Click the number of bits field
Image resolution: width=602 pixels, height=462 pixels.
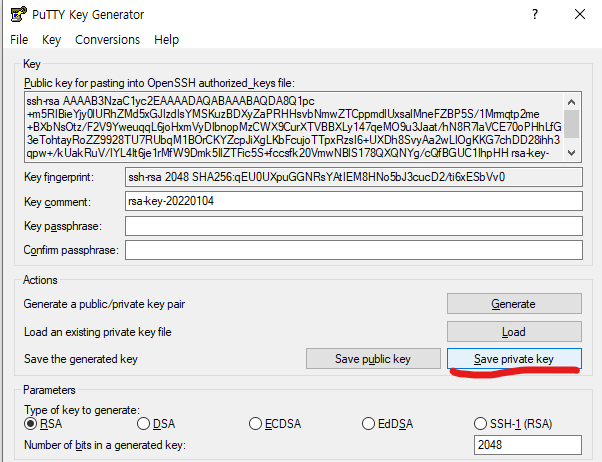point(528,445)
